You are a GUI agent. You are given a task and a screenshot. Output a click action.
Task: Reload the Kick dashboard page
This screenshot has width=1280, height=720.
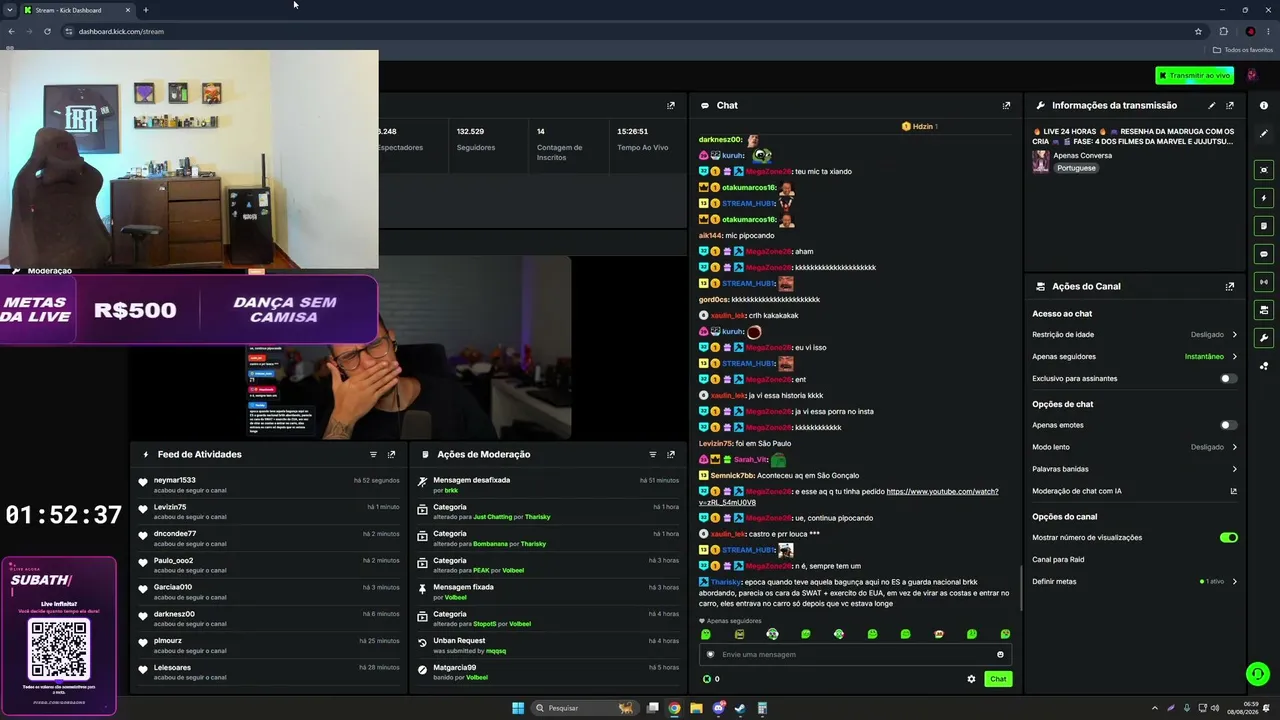(x=47, y=31)
